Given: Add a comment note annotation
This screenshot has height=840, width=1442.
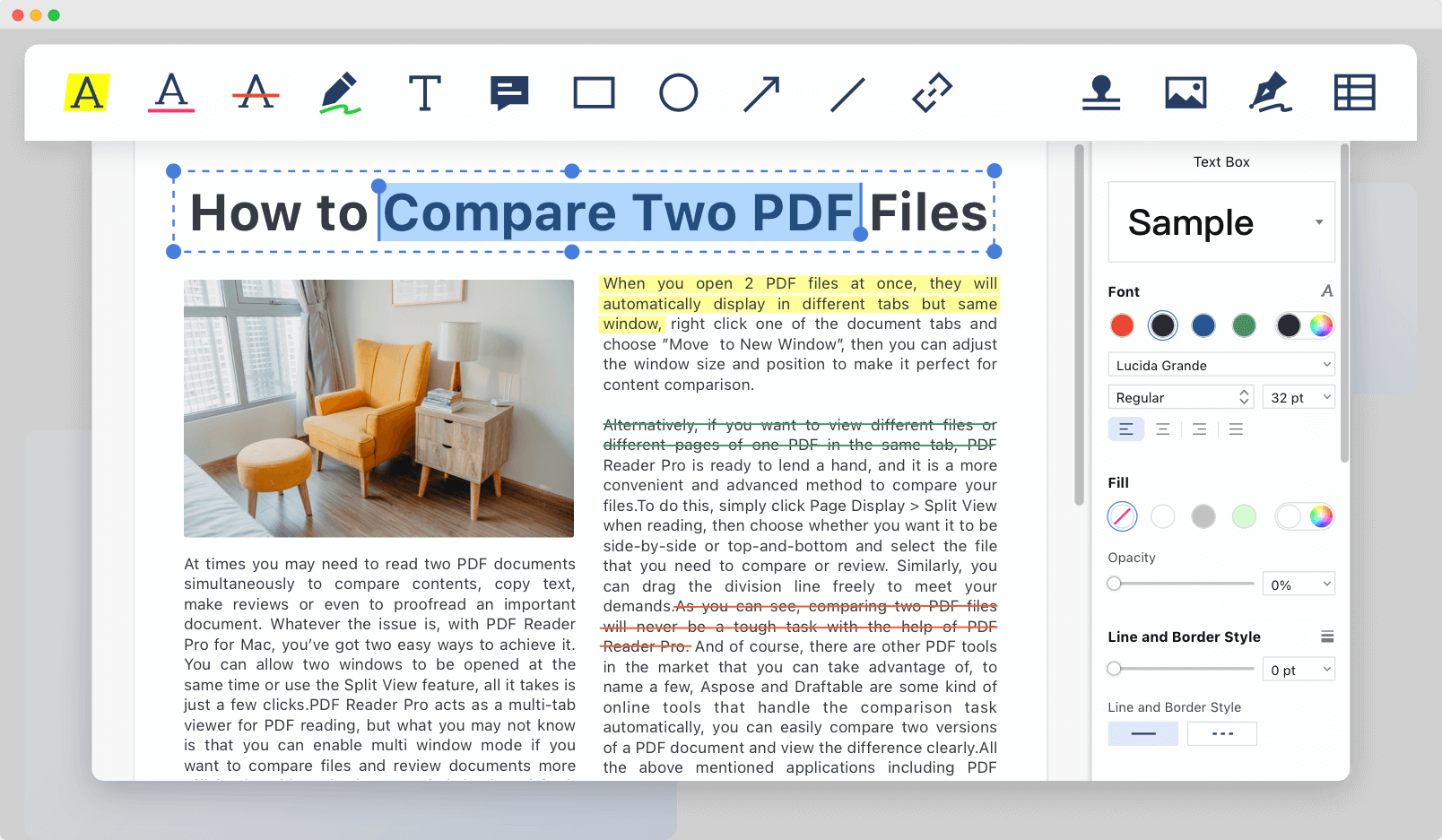Looking at the screenshot, I should (x=509, y=93).
